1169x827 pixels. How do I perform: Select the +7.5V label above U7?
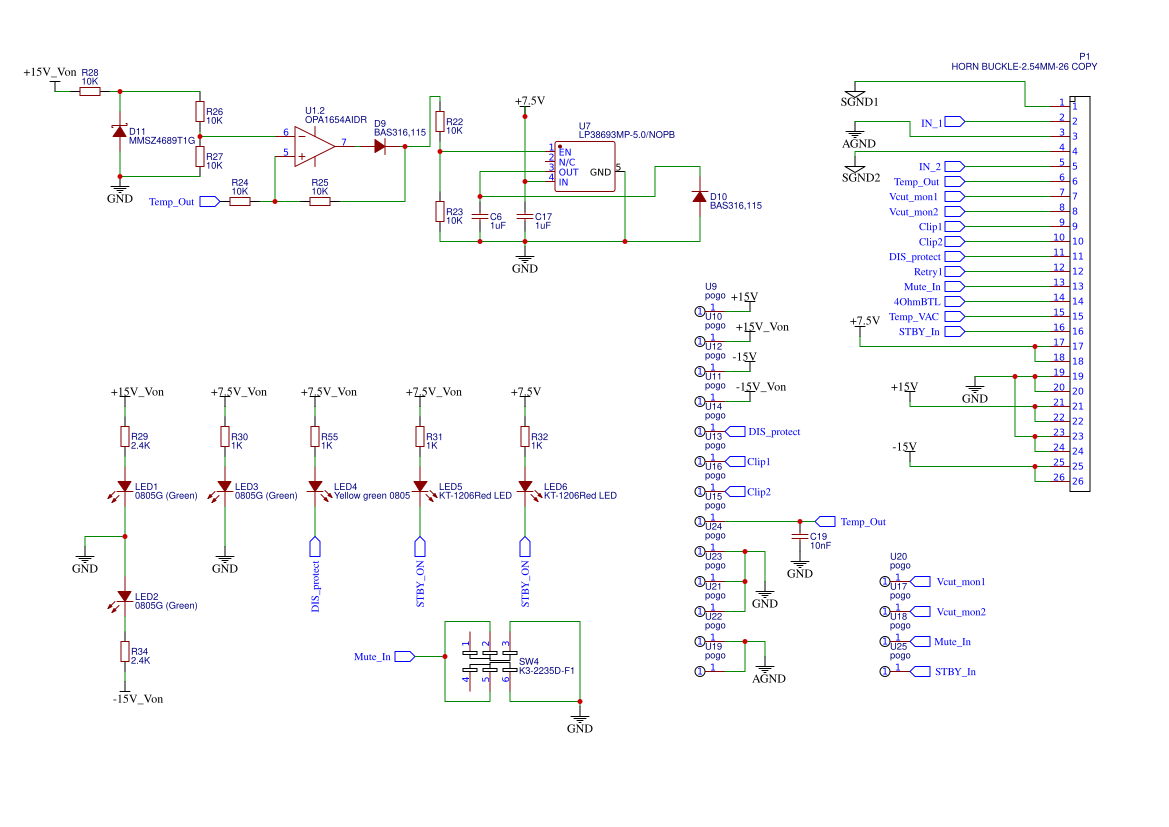pyautogui.click(x=529, y=101)
